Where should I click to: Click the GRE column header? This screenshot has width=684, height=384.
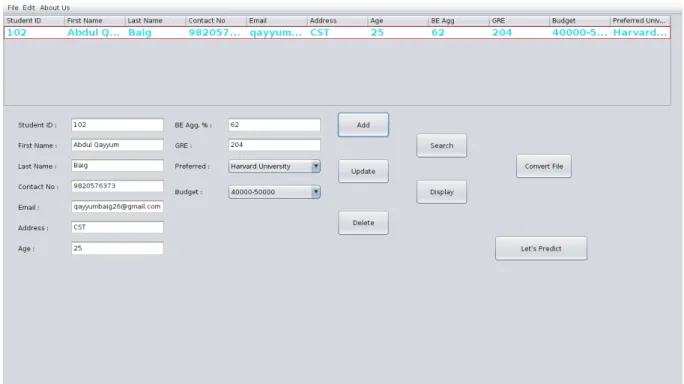(x=519, y=21)
